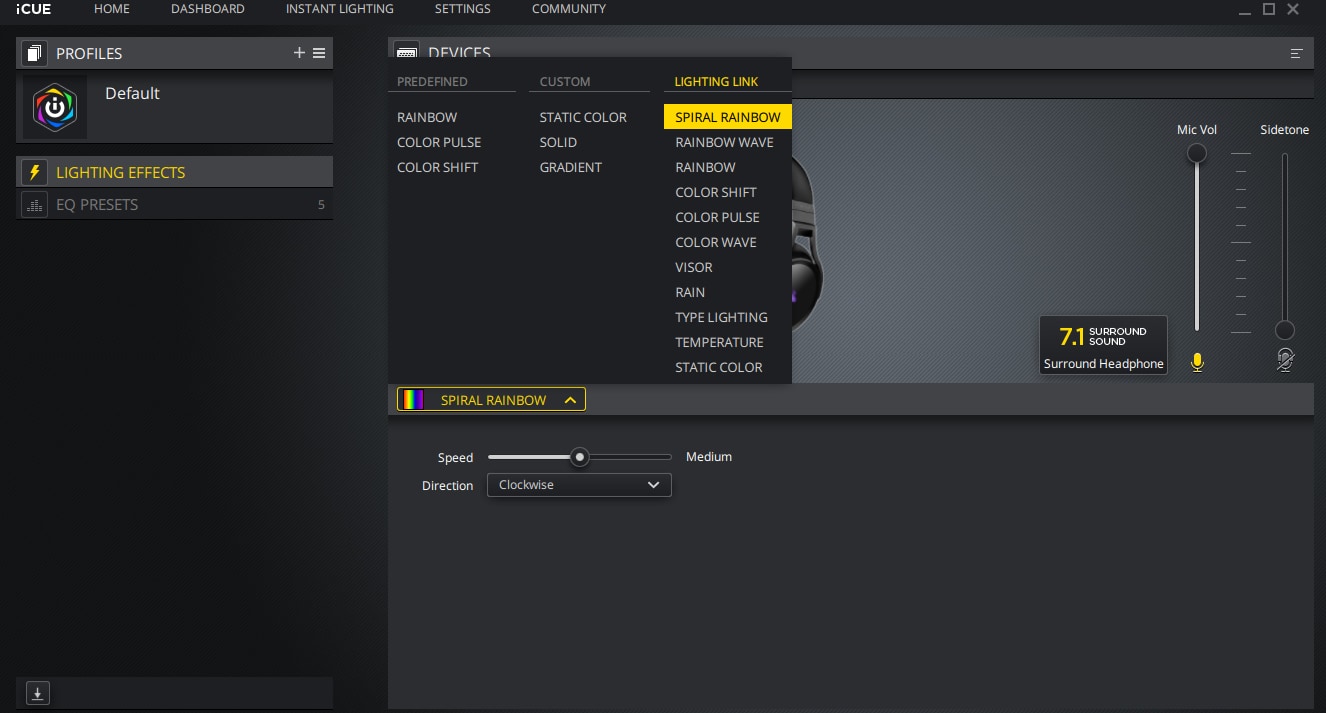This screenshot has width=1326, height=713.
Task: Click the Lighting Effects lightning bolt icon
Action: pos(35,172)
